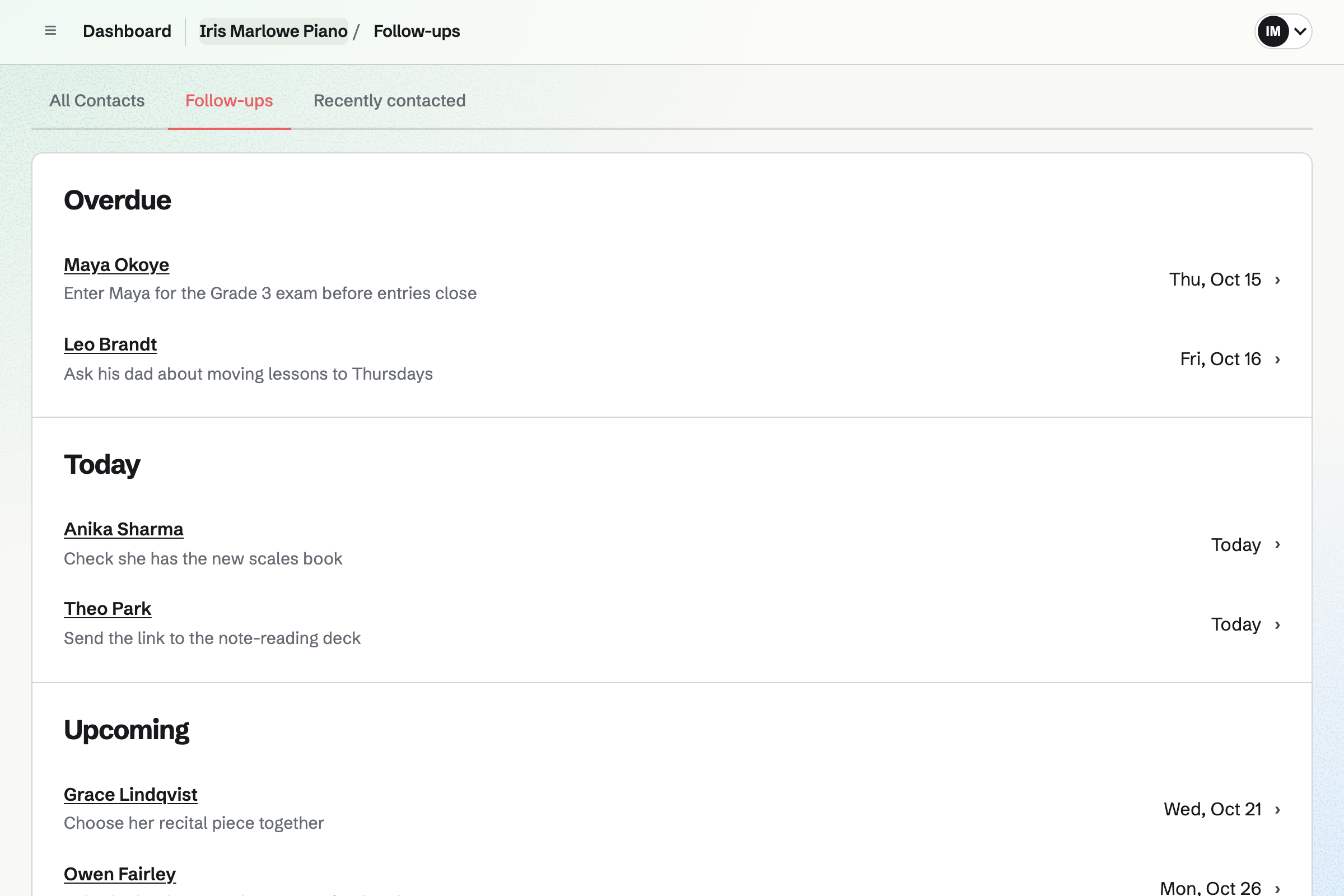The height and width of the screenshot is (896, 1344).
Task: Open the Owen Fairley contact link
Action: (x=120, y=874)
